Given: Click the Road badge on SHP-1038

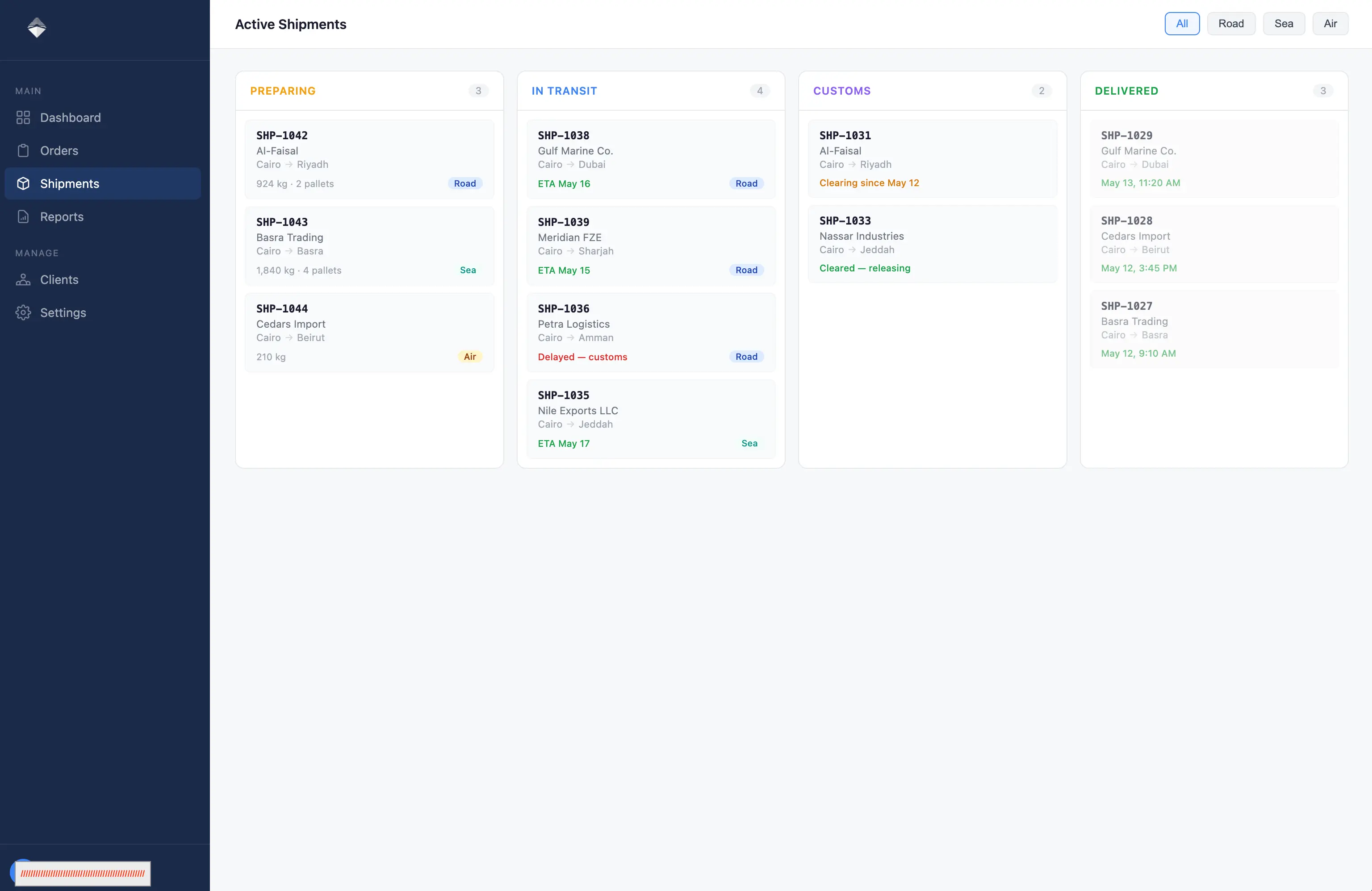Looking at the screenshot, I should [x=746, y=183].
